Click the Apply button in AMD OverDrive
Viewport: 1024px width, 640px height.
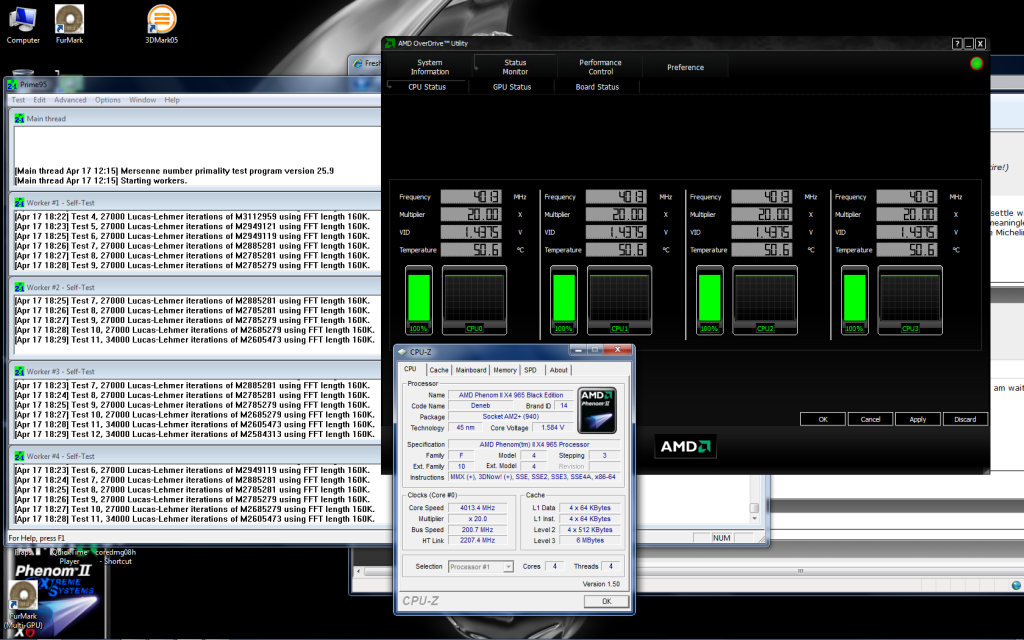tap(917, 419)
